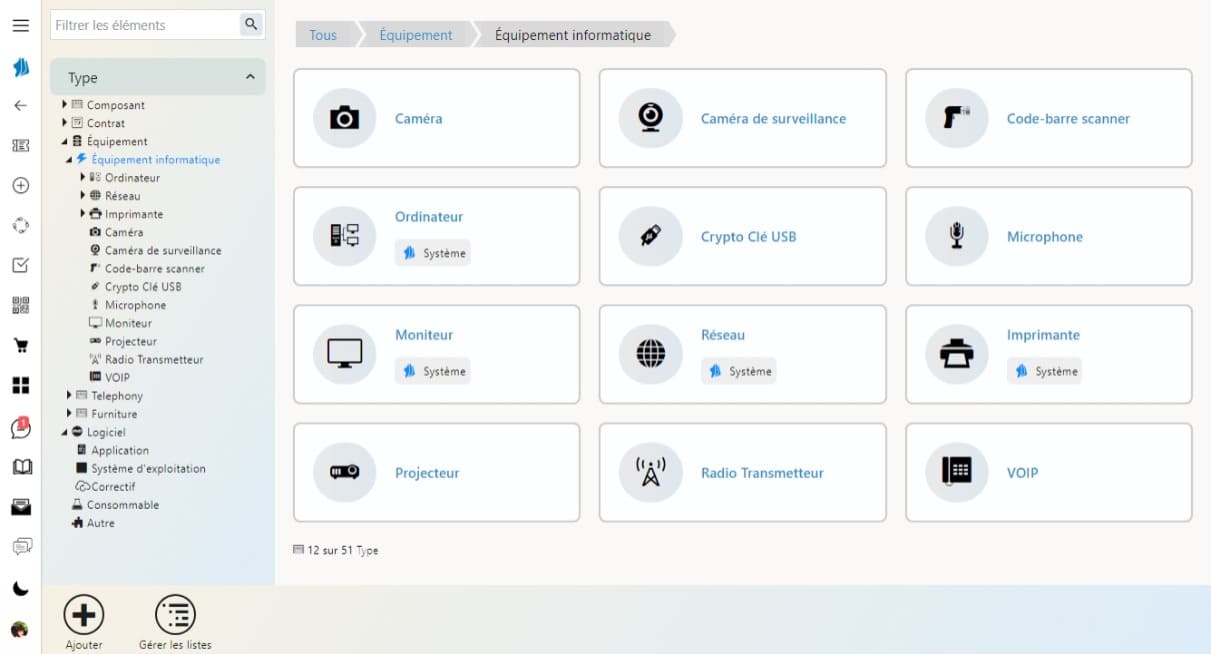Click the plus circle icon in sidebar
This screenshot has width=1211, height=654.
tap(20, 185)
